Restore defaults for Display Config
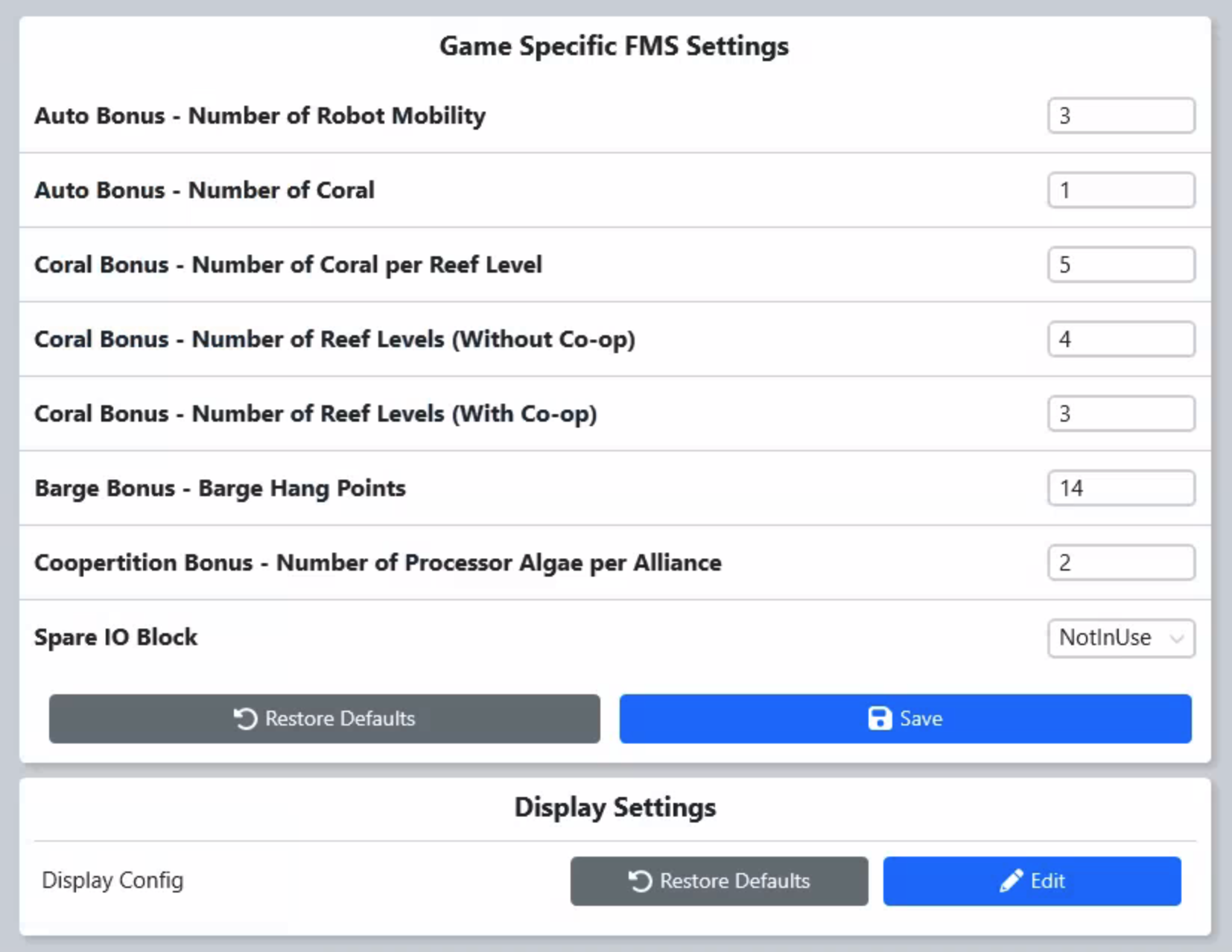1232x952 pixels. [x=719, y=880]
